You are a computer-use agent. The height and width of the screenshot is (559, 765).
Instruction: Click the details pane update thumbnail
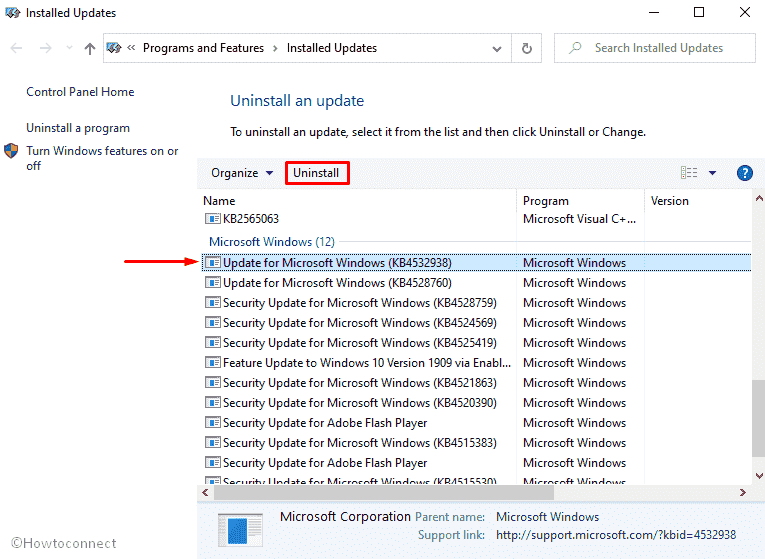(x=240, y=530)
